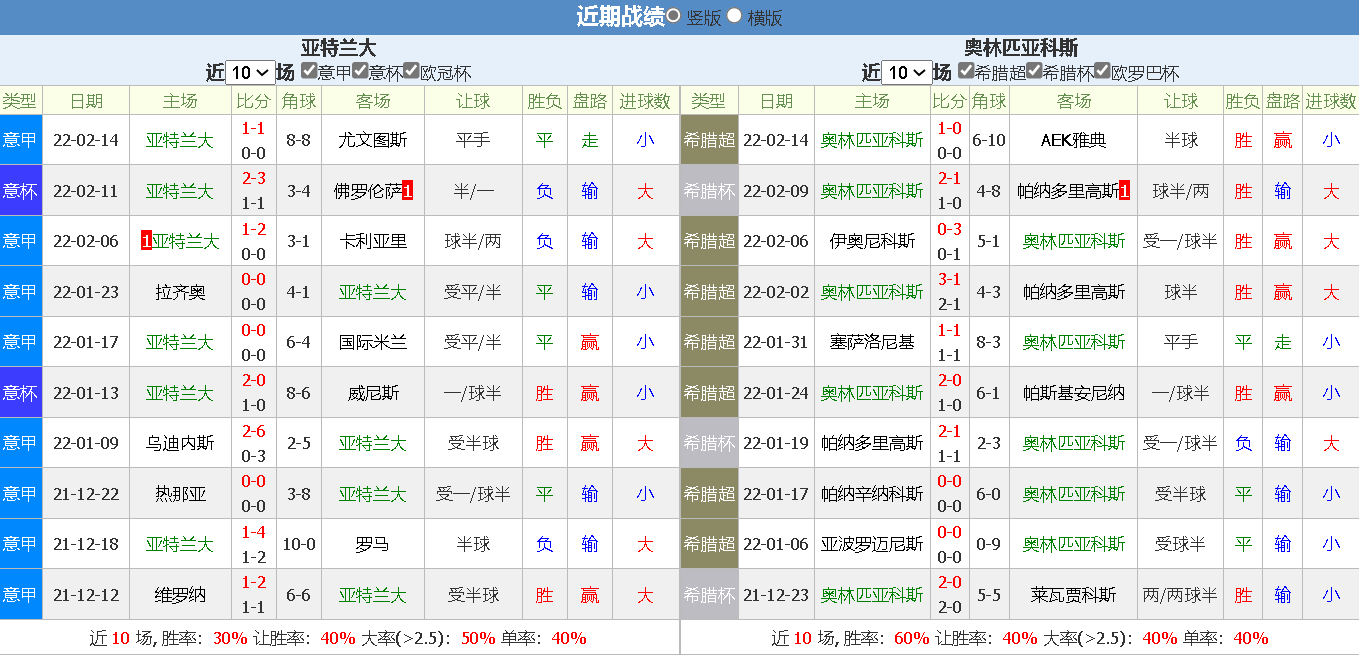
Task: Click date 22-01-31 in Olympiacos table
Action: (776, 342)
